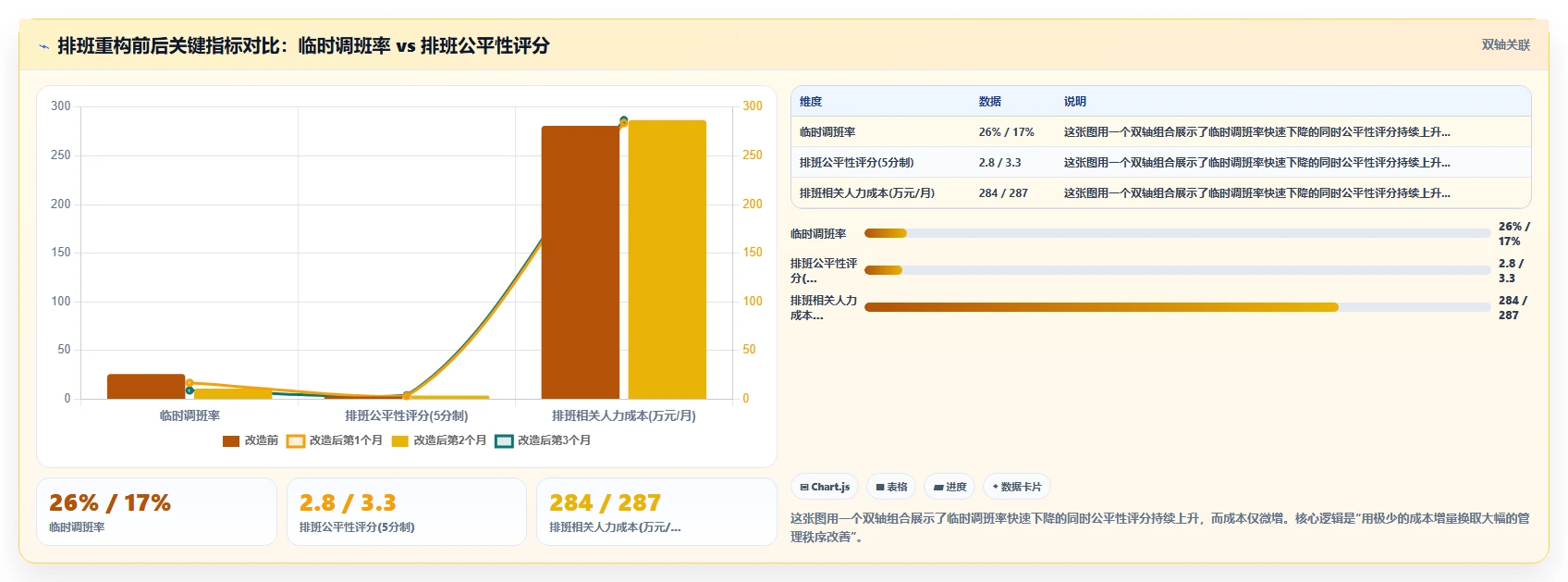Toggle the 改造后第2个月 legend item
The height and width of the screenshot is (582, 1568).
pos(439,440)
